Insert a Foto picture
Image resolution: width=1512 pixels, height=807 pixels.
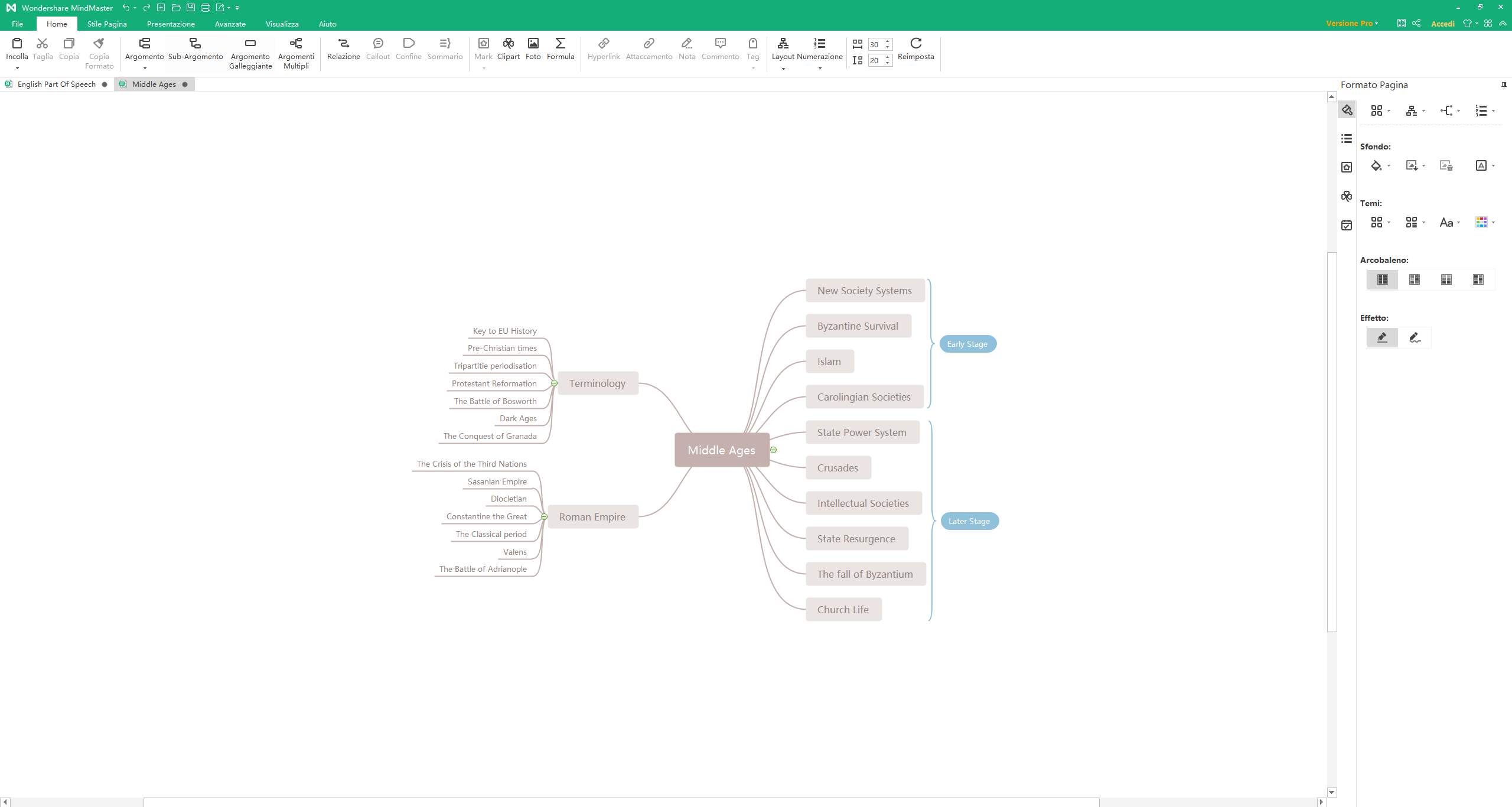[x=533, y=48]
